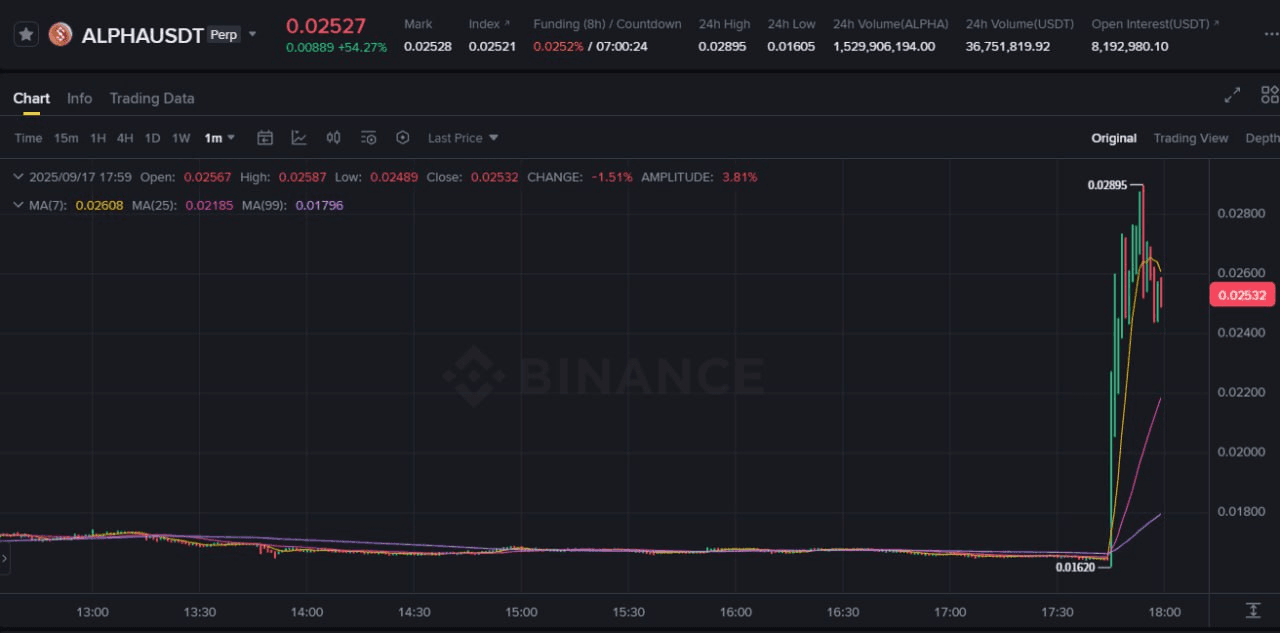
Task: Click the MA(7) value 0.02608
Action: (99, 205)
